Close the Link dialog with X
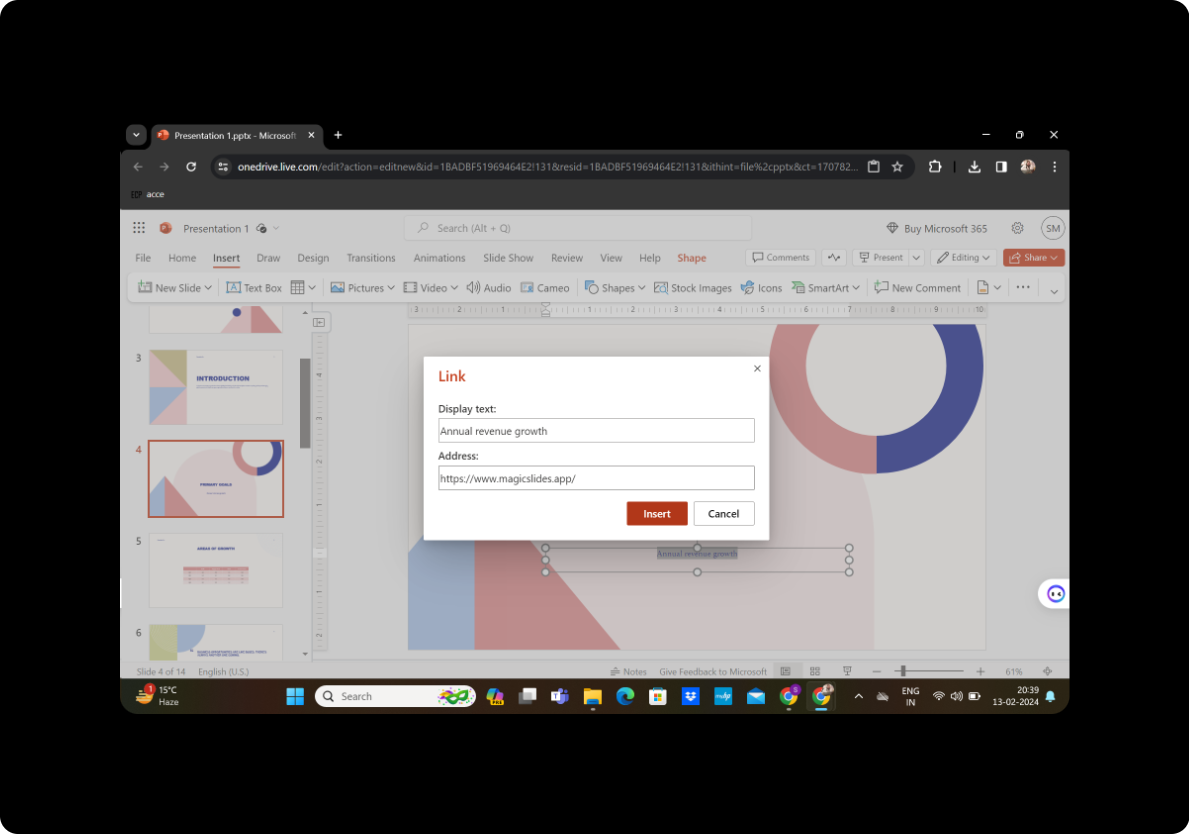The height and width of the screenshot is (834, 1189). [757, 368]
